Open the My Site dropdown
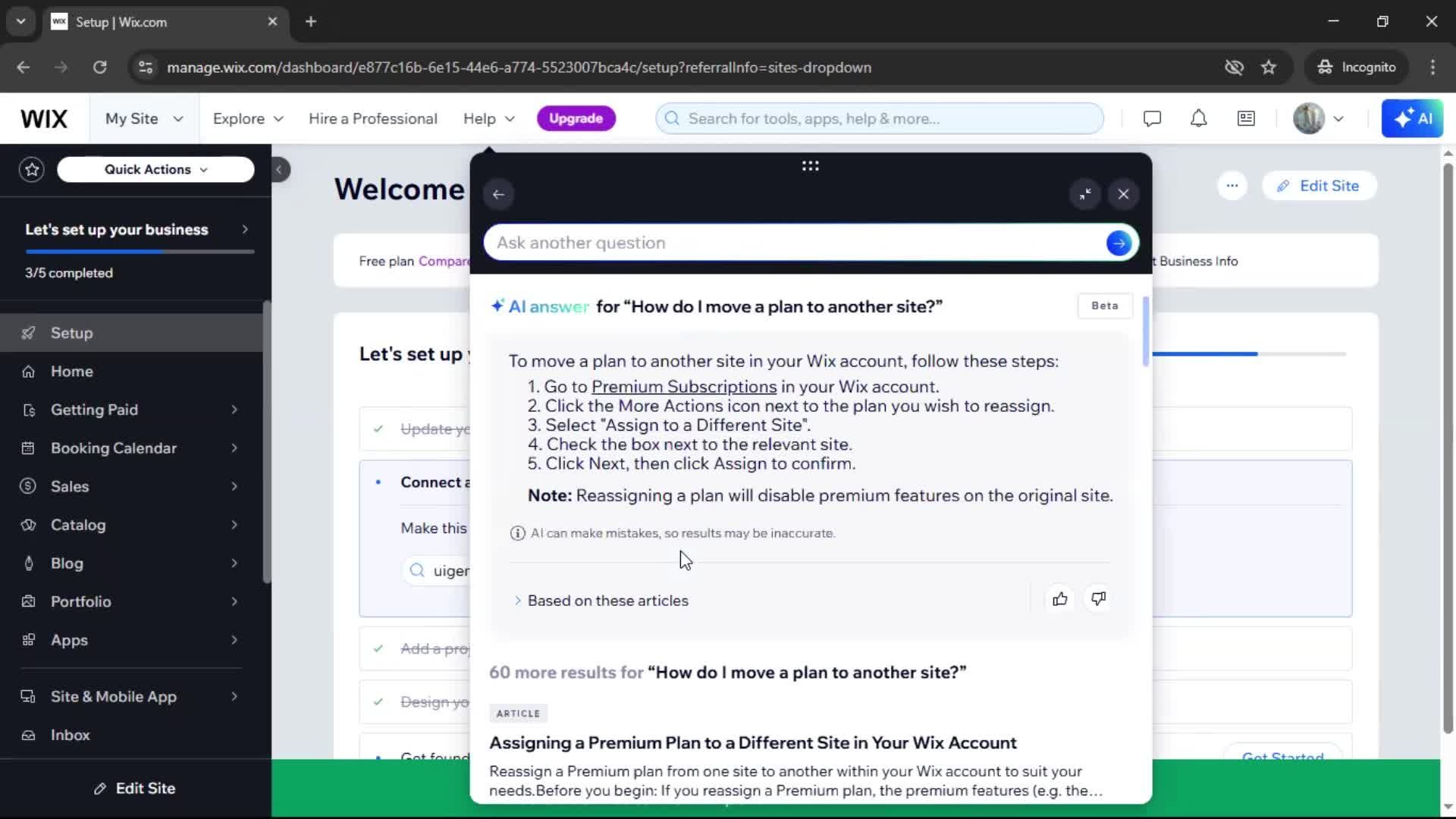The image size is (1456, 819). click(x=144, y=119)
